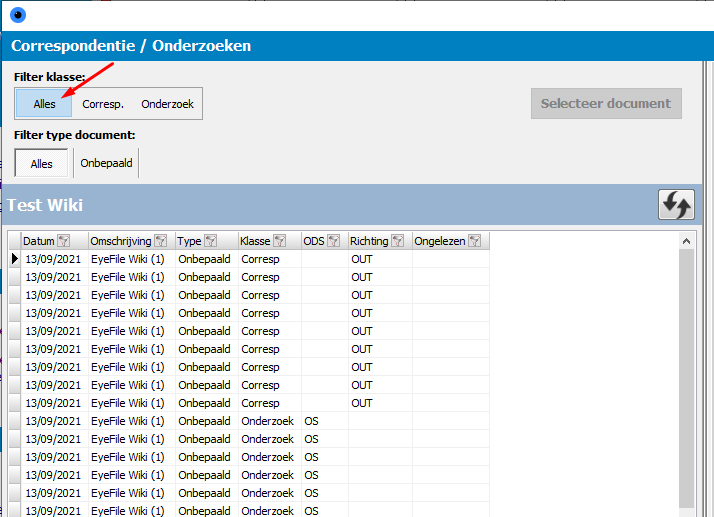This screenshot has width=714, height=517.
Task: Click the Selecteer document button
Action: click(606, 103)
